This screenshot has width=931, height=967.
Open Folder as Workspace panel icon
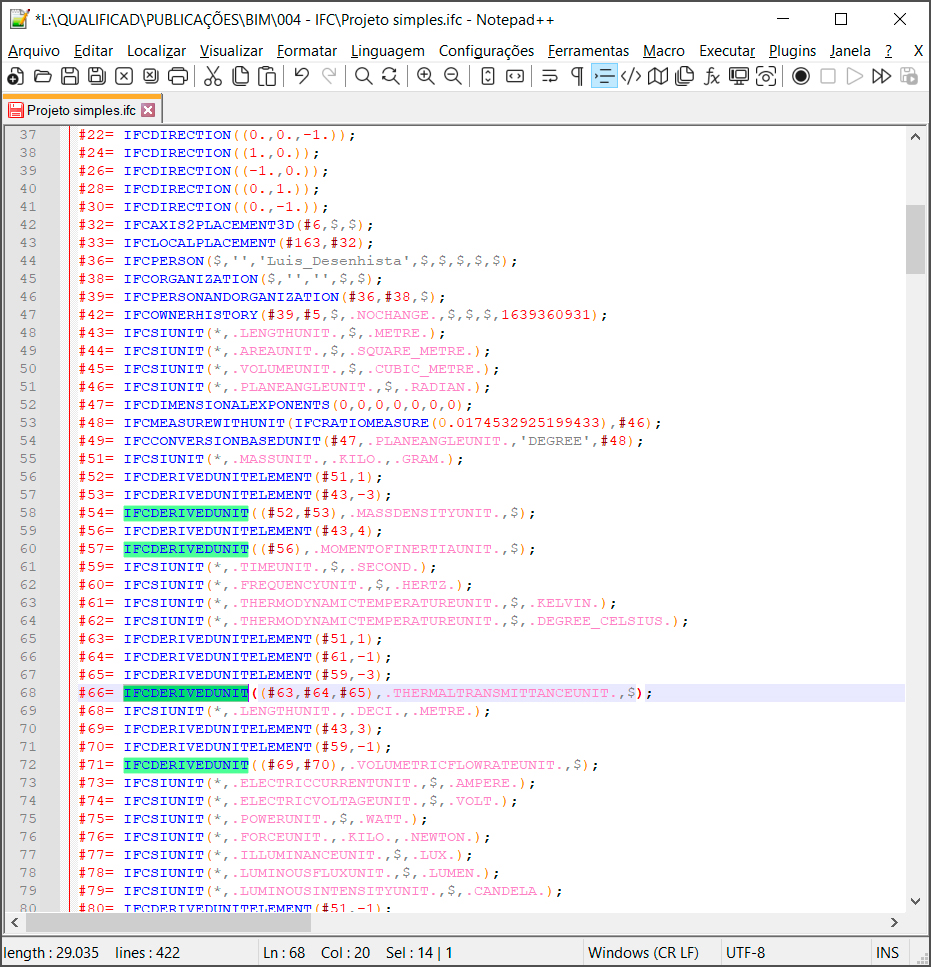coord(739,76)
